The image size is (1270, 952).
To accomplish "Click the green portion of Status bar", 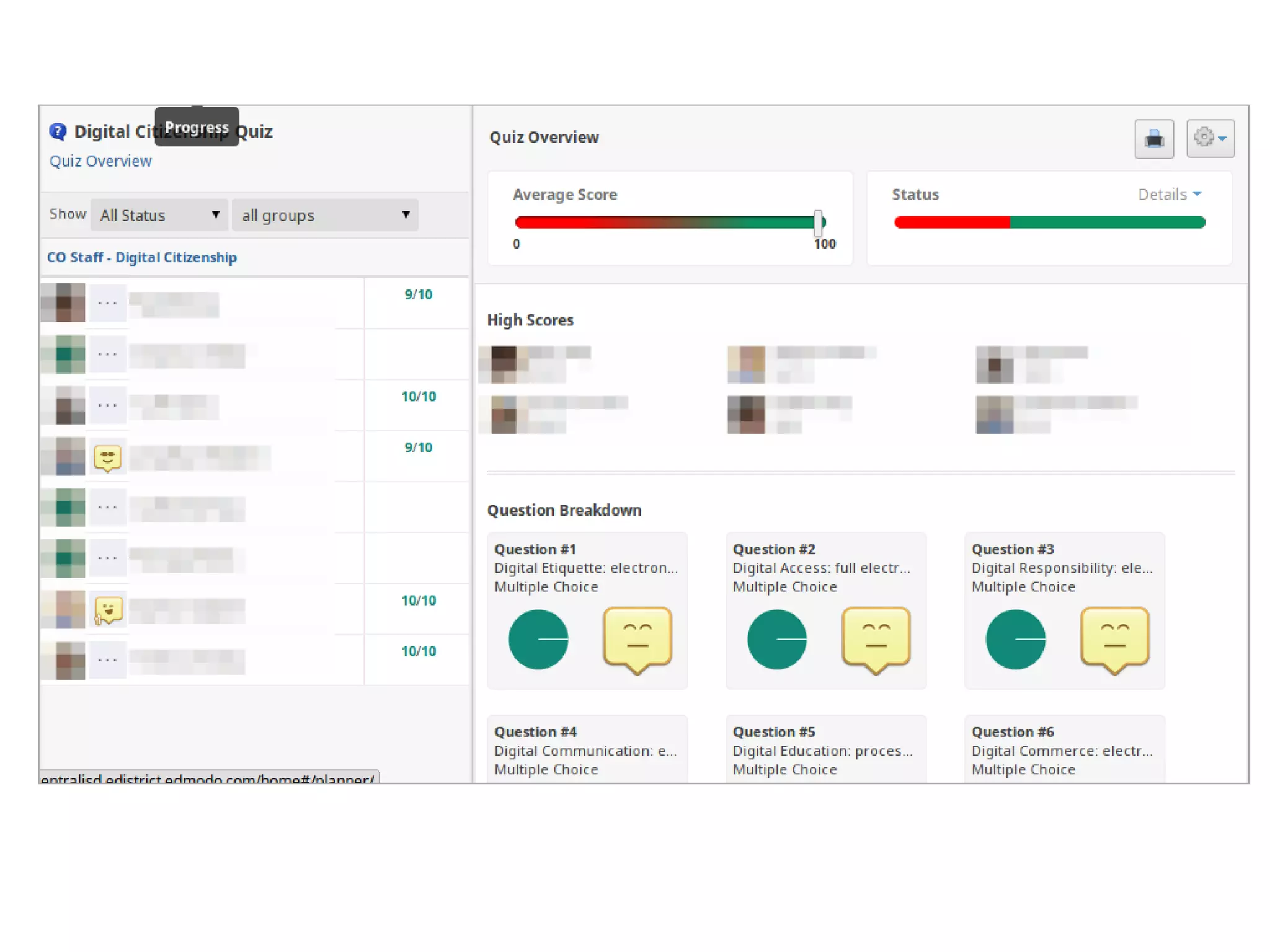I will (x=1107, y=223).
